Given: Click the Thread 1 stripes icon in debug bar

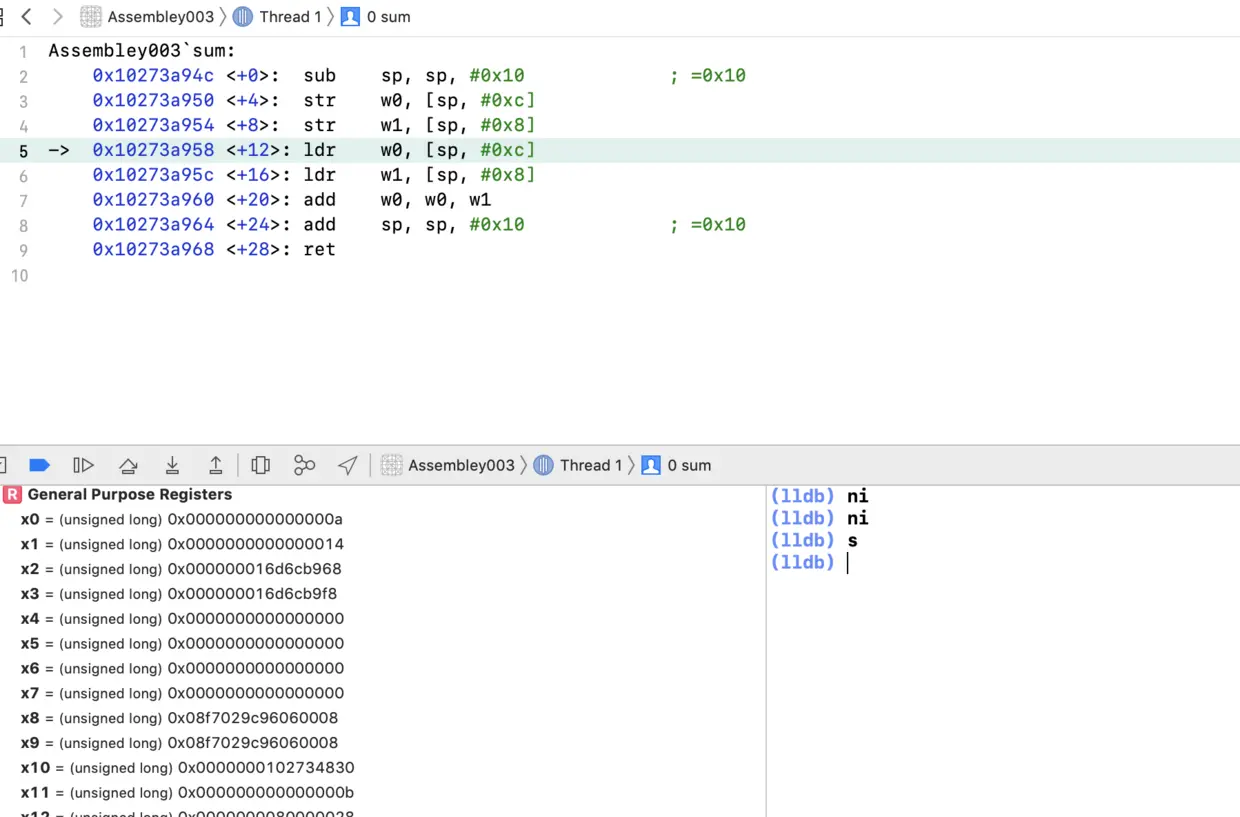Looking at the screenshot, I should tap(543, 464).
